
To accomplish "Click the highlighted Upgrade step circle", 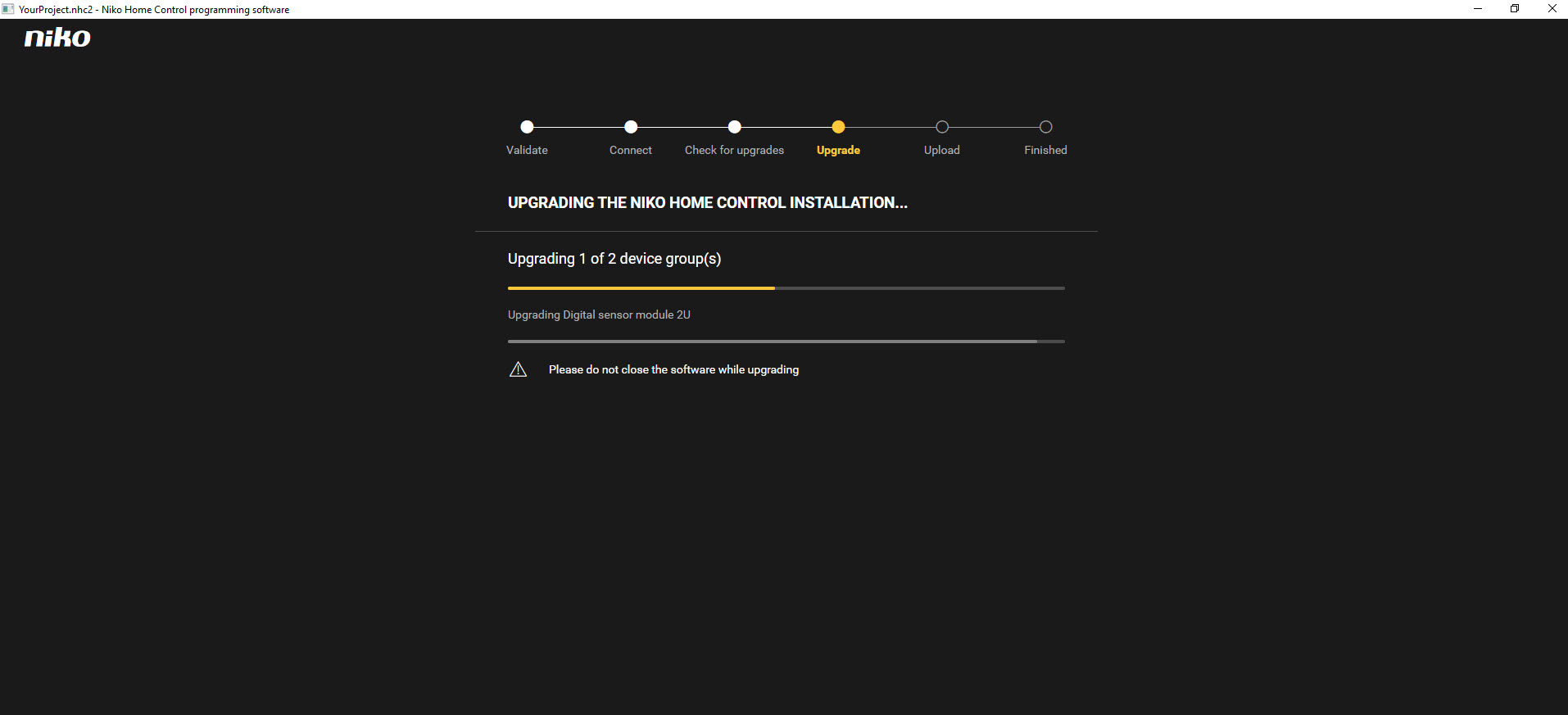I will point(838,127).
